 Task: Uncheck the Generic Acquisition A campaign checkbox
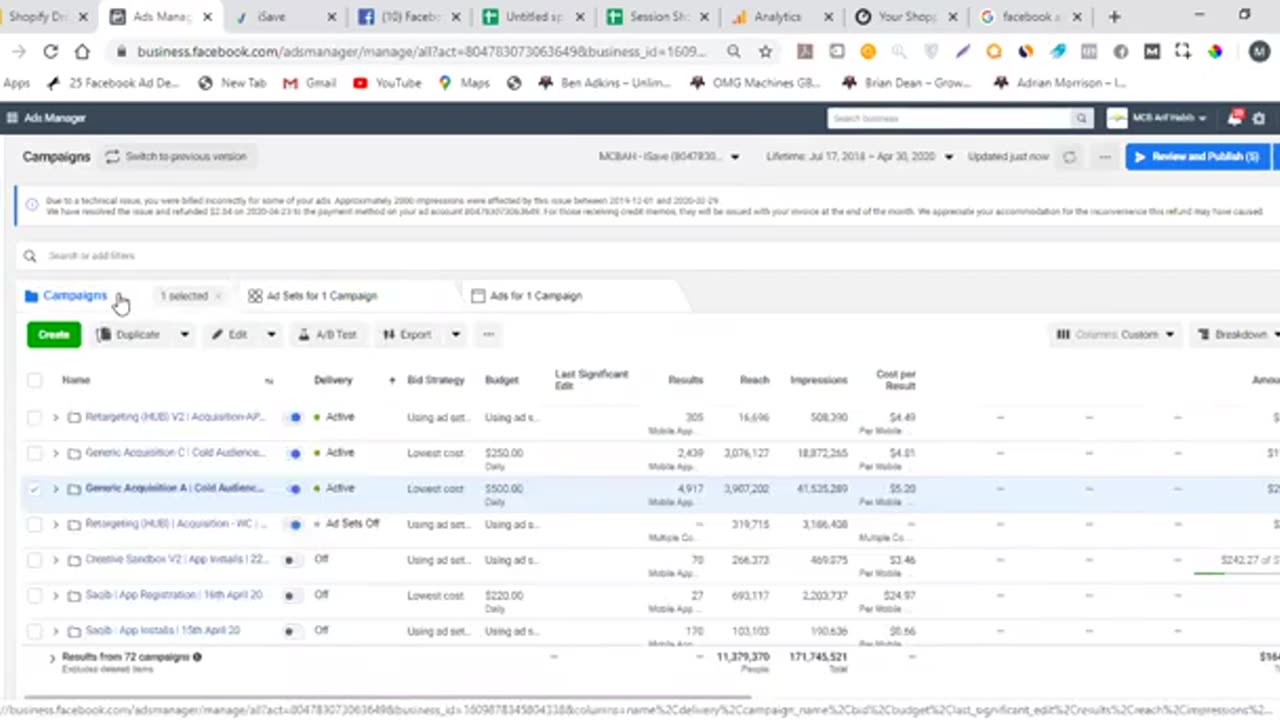[35, 489]
